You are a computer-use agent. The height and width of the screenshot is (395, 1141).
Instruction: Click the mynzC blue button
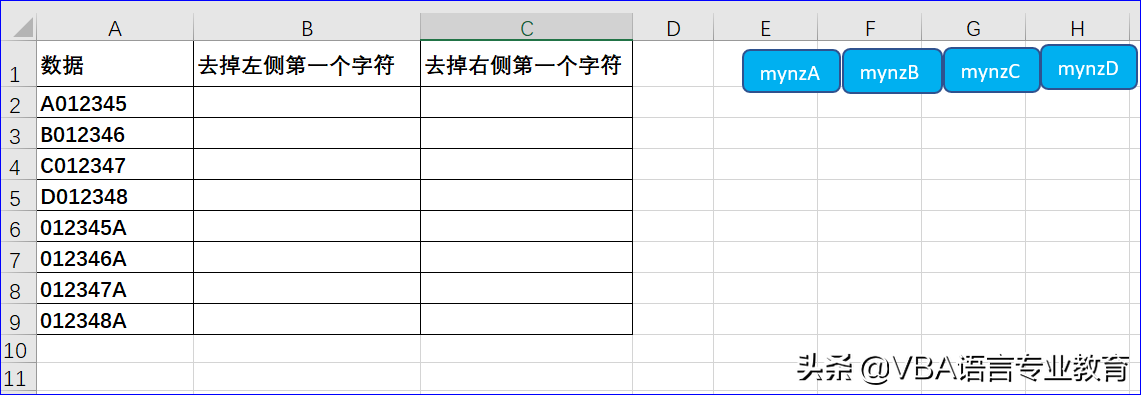coord(990,72)
